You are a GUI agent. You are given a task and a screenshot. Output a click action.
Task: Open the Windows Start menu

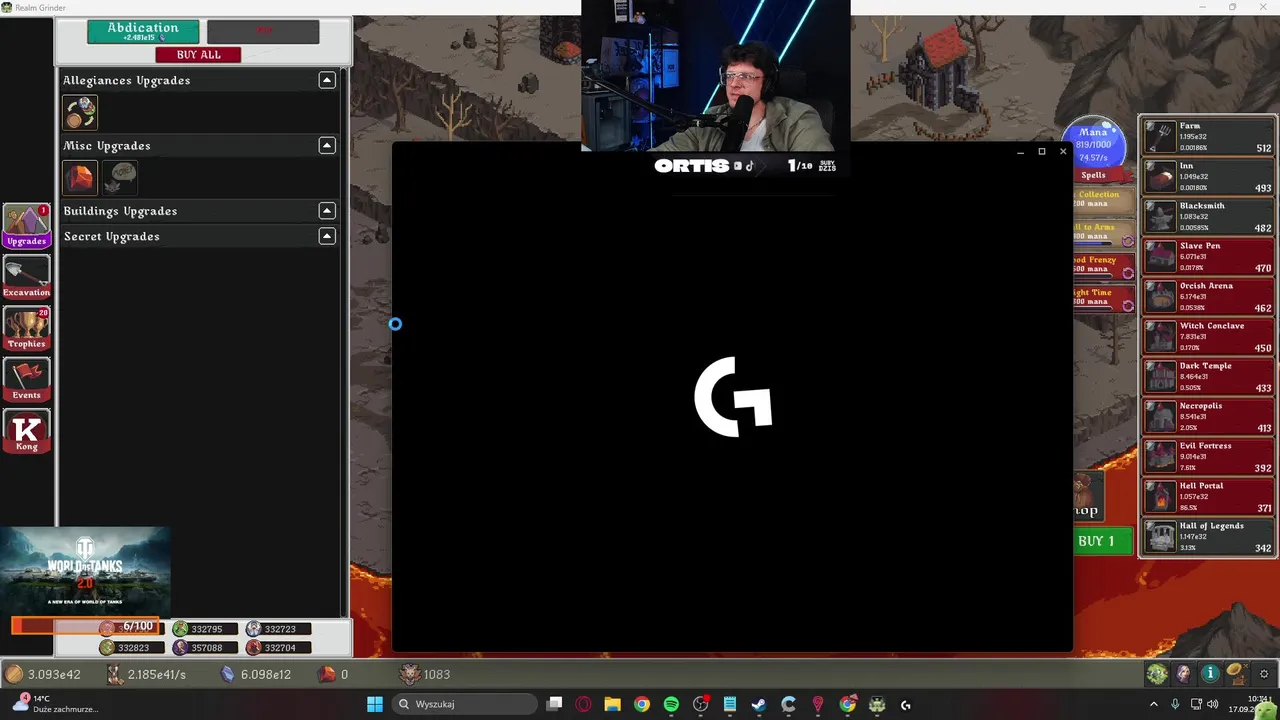click(375, 704)
